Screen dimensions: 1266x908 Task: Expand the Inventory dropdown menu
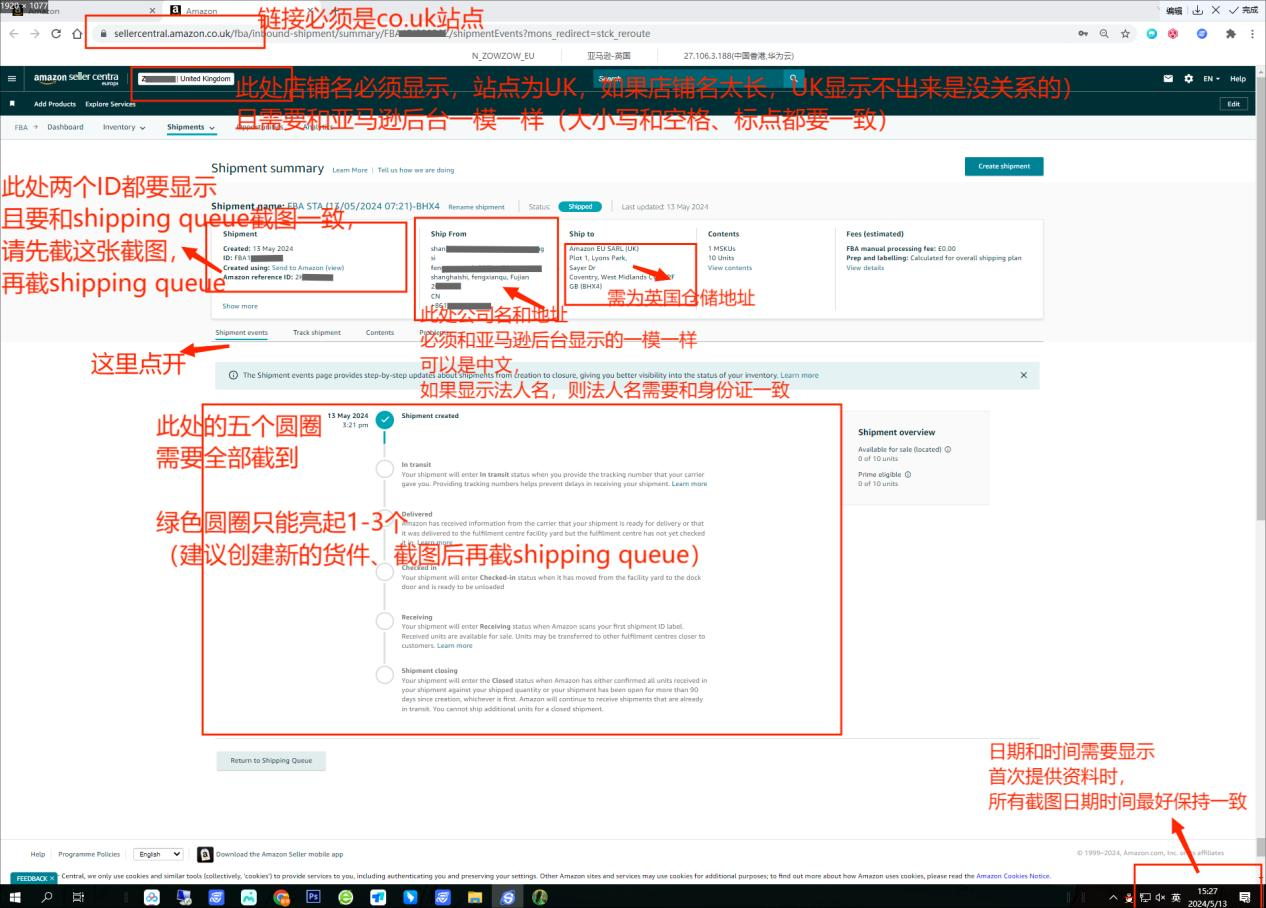[x=124, y=127]
